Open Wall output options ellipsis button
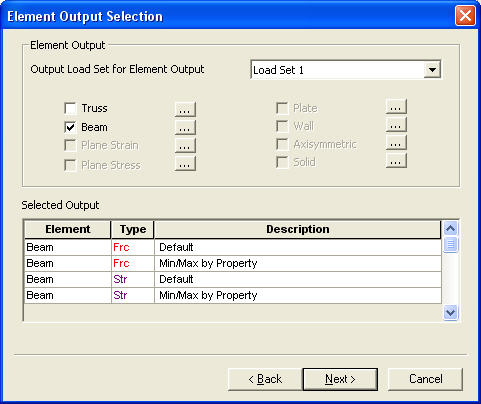The width and height of the screenshot is (481, 404). [396, 125]
